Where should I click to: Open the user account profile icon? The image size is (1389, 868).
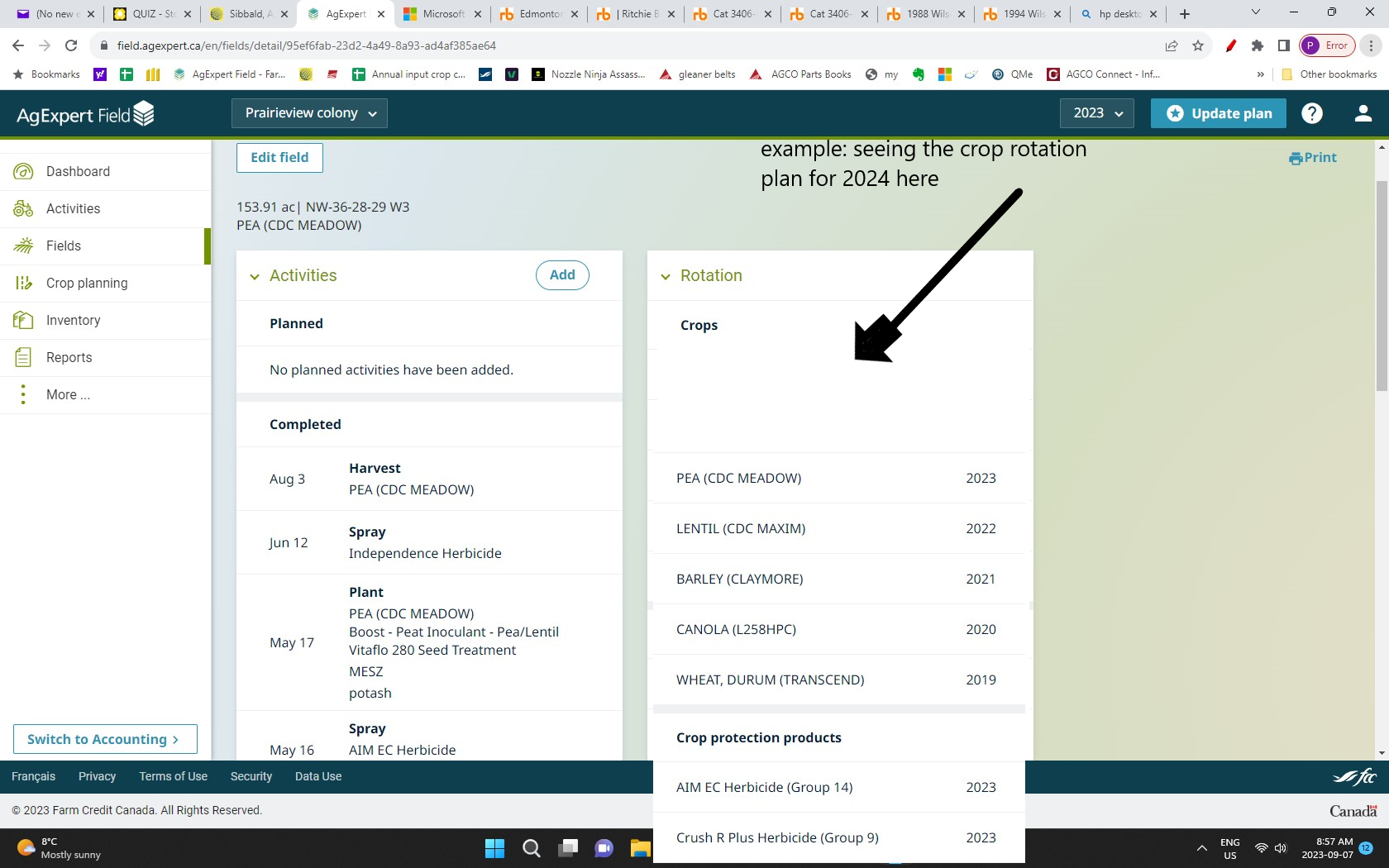(x=1363, y=113)
